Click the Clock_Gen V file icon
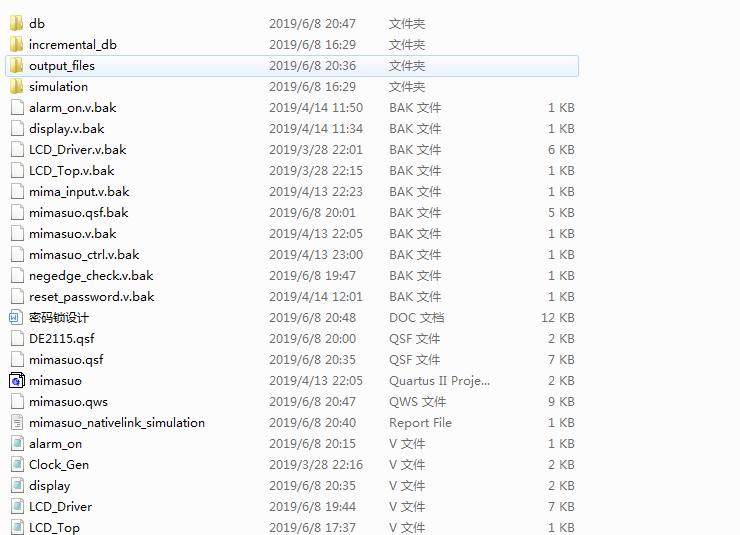Image resolution: width=740 pixels, height=535 pixels. point(17,464)
